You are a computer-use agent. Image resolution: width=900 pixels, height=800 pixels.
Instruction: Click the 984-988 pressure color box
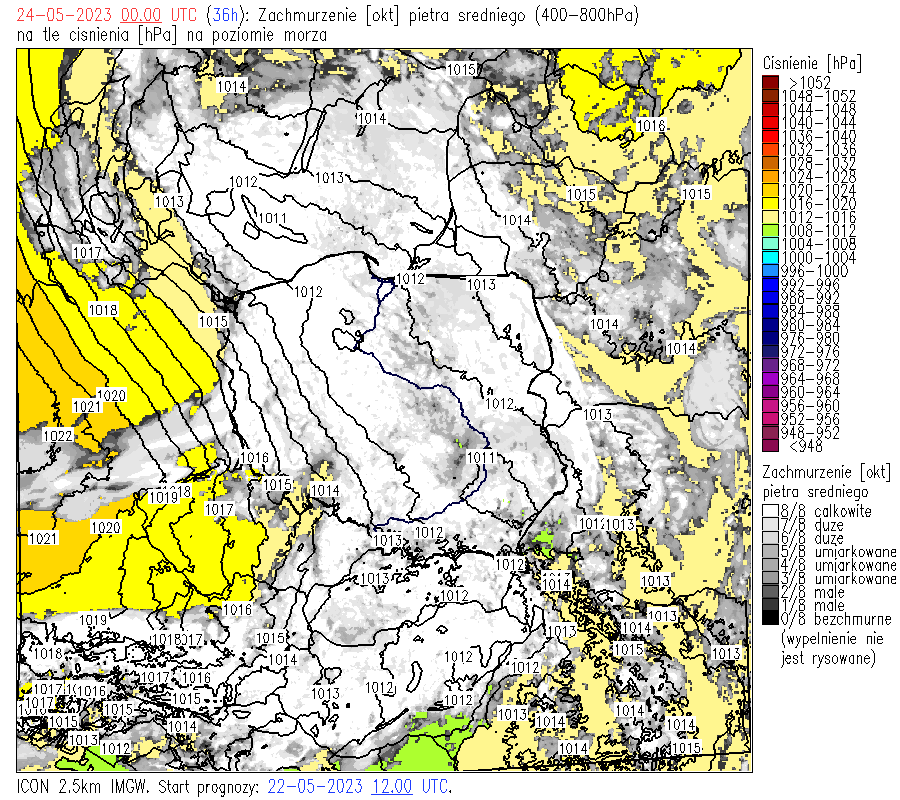click(x=770, y=312)
